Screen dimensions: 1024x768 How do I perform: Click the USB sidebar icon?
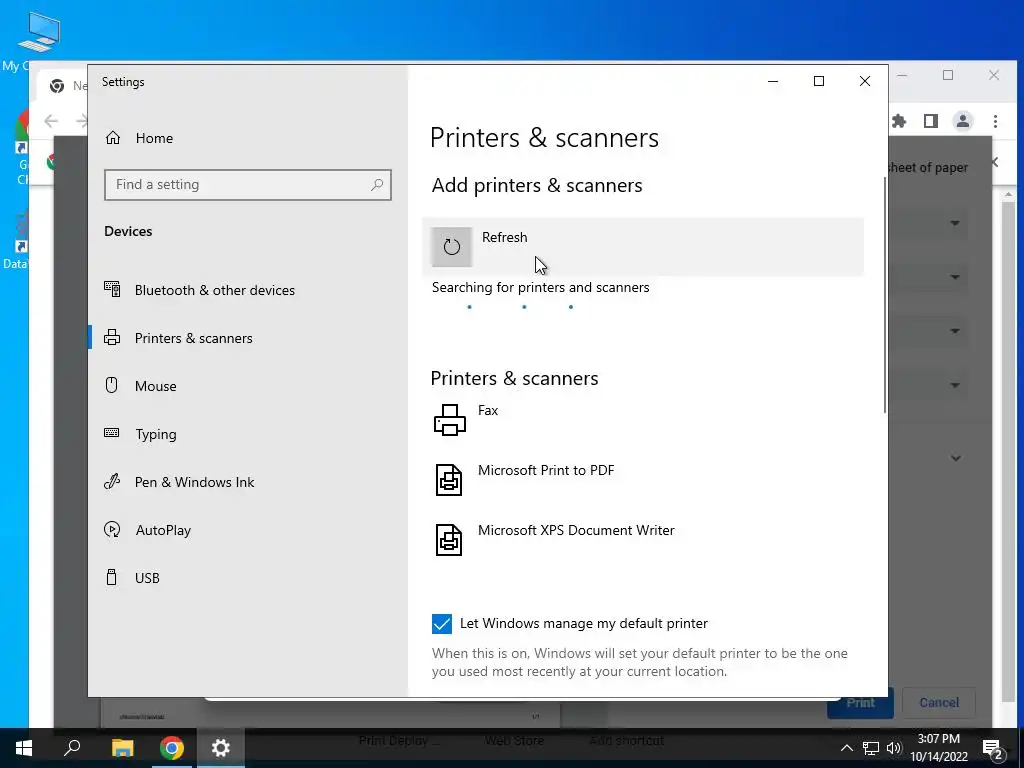coord(112,577)
